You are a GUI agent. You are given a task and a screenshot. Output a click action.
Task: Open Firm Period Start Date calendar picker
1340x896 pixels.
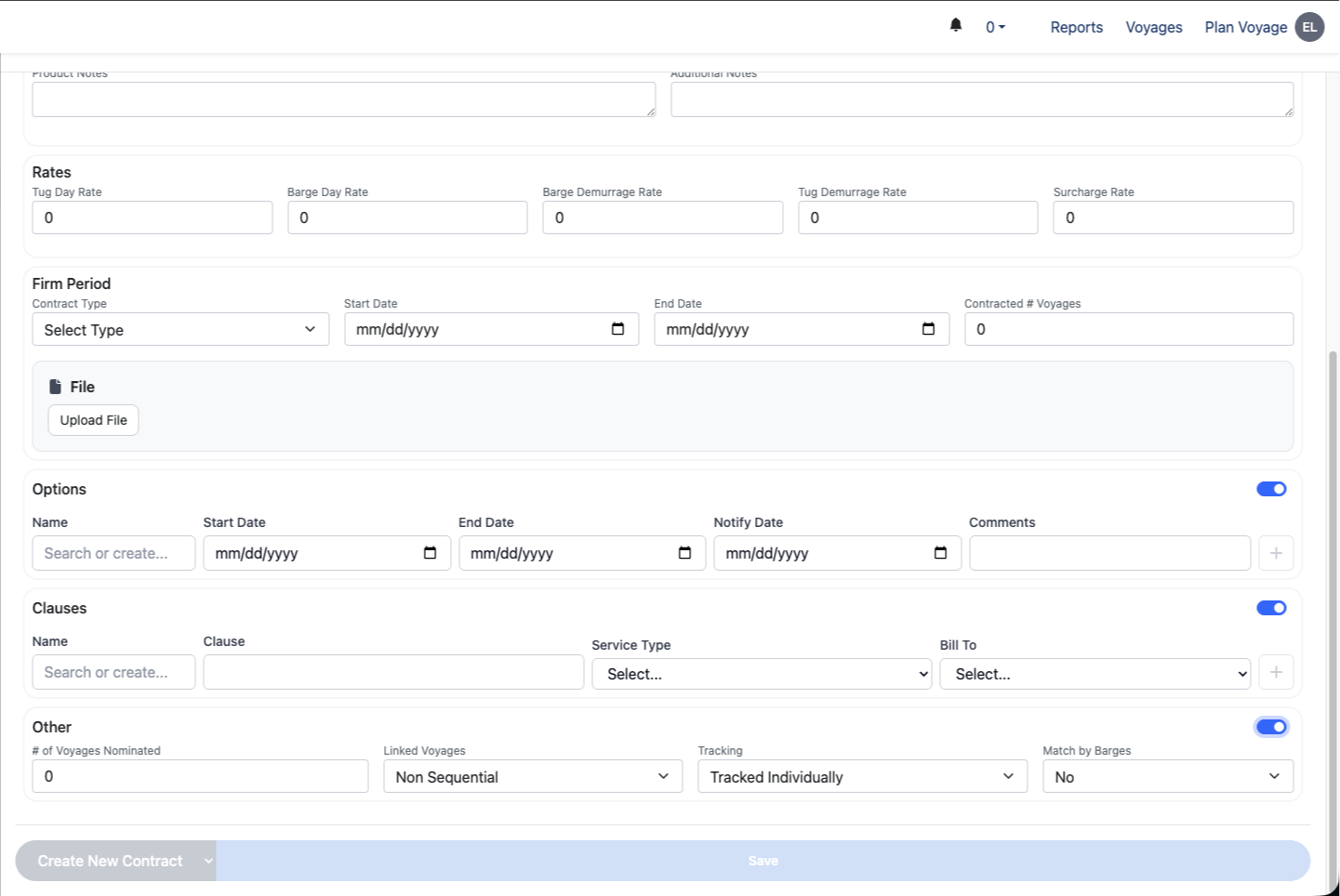click(x=617, y=329)
